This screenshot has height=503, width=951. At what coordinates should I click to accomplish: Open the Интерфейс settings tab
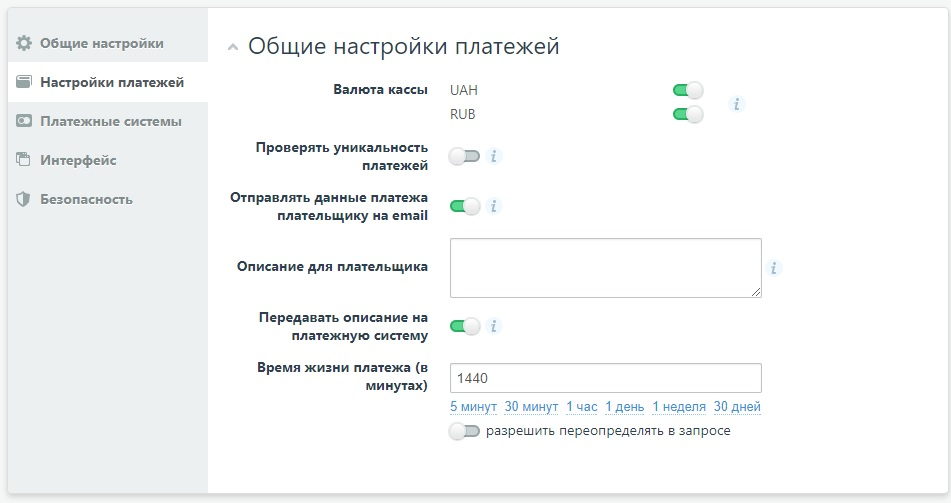click(x=78, y=160)
